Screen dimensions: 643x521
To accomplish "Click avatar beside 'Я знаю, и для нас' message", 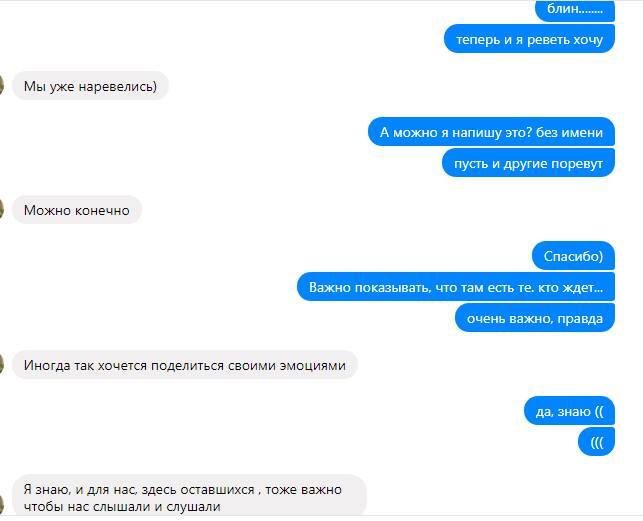I will [1, 505].
